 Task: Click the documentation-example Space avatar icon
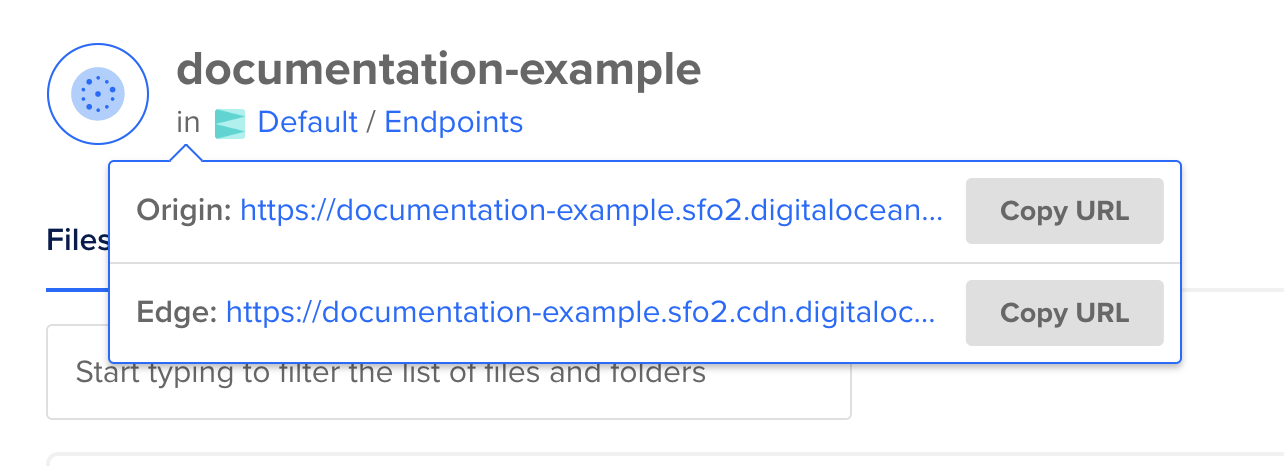[x=98, y=93]
